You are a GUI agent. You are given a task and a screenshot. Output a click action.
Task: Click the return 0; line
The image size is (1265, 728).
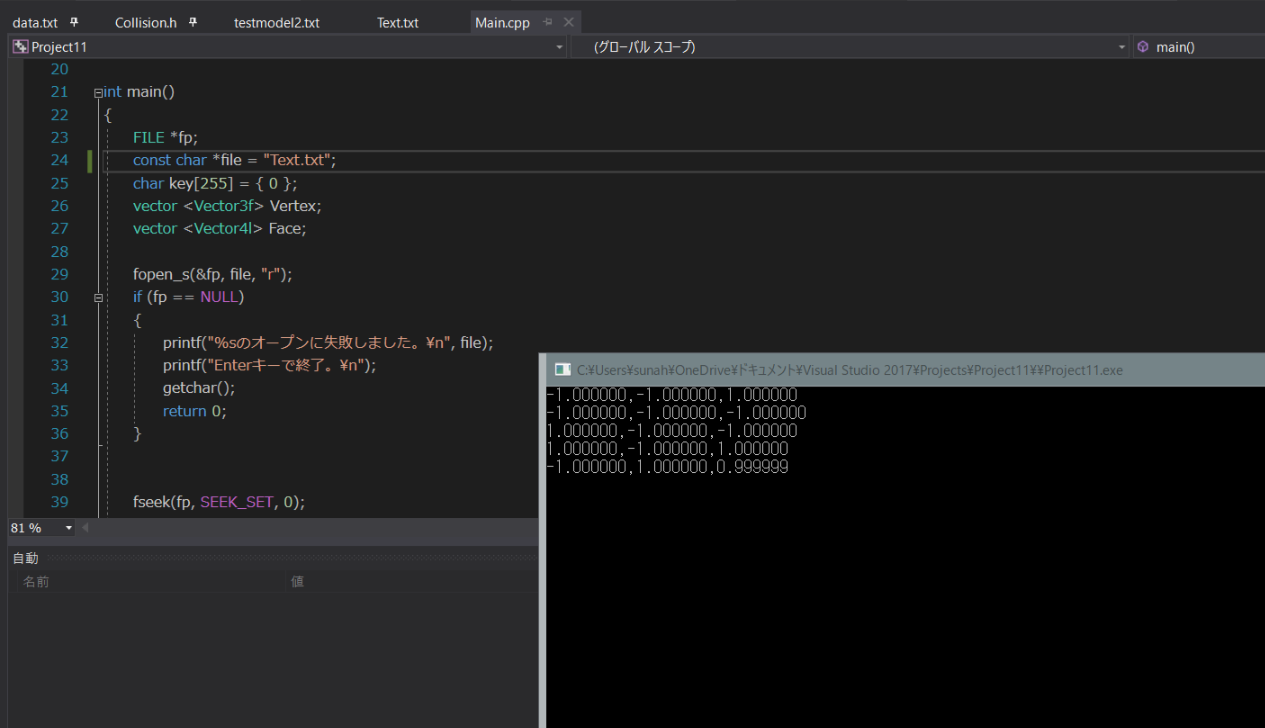[195, 411]
